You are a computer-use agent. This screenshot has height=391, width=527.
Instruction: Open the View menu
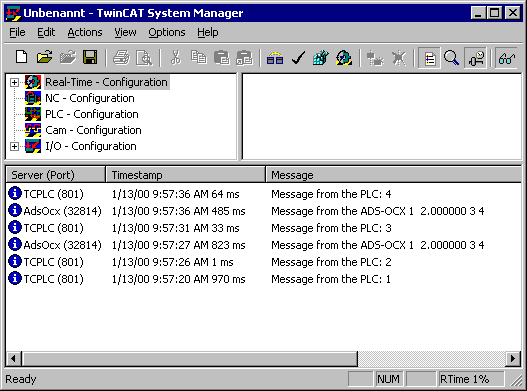(x=125, y=32)
